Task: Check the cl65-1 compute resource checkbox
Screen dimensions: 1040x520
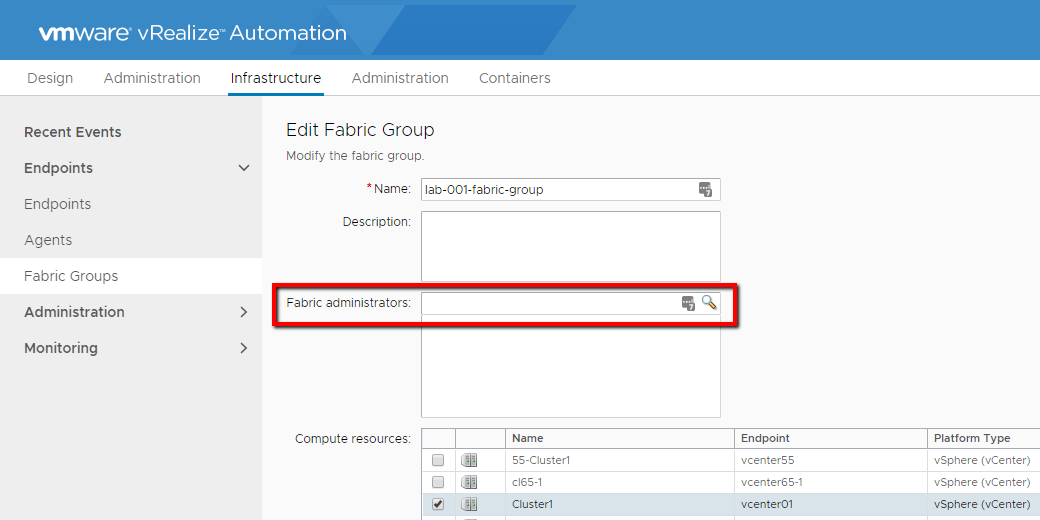Action: [x=438, y=482]
